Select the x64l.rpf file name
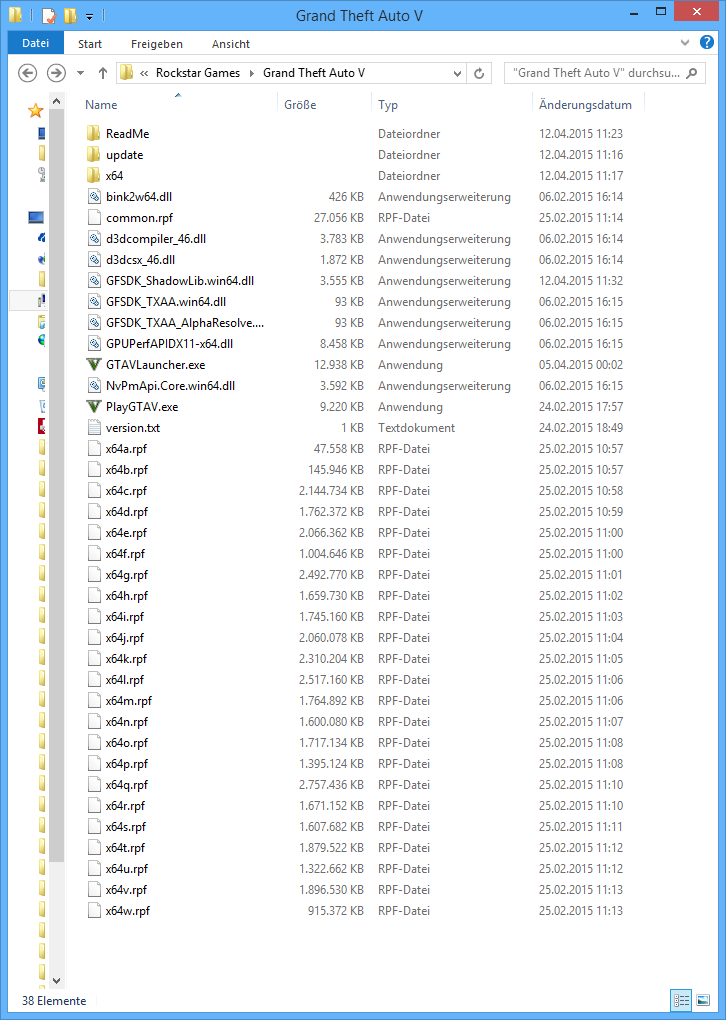This screenshot has height=1020, width=726. click(125, 680)
